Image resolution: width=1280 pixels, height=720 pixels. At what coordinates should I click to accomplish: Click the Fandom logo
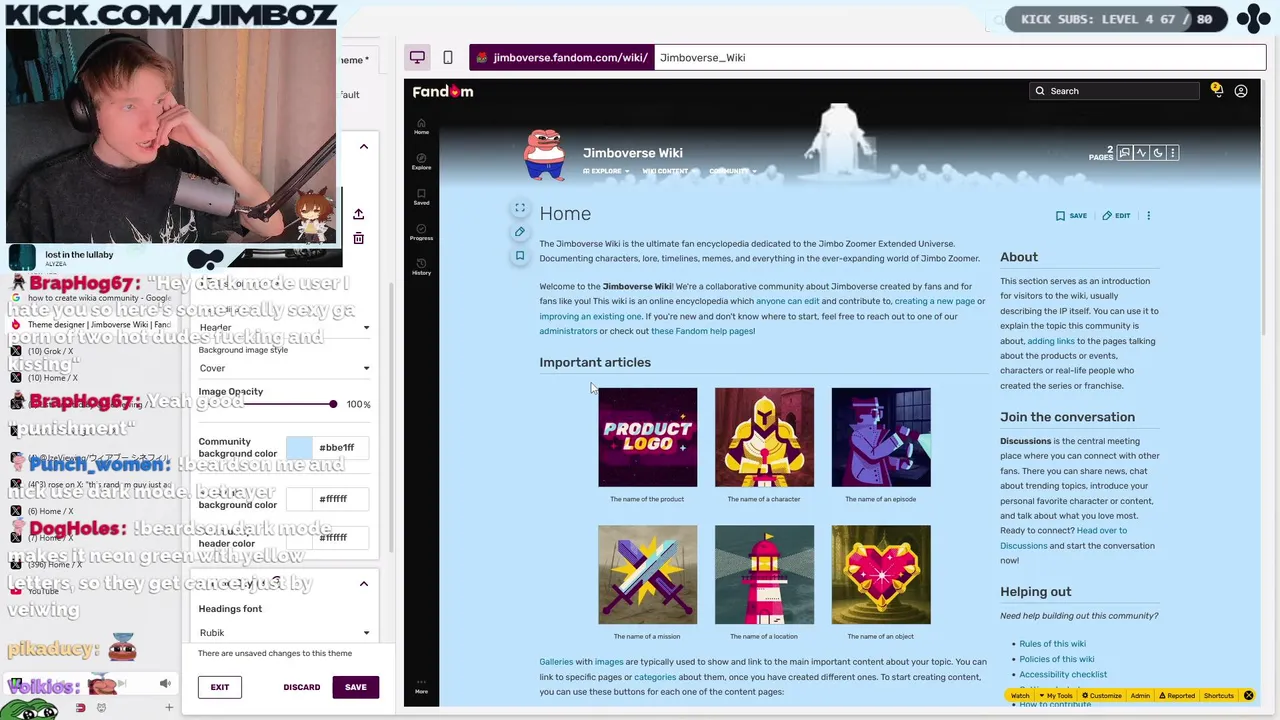443,91
